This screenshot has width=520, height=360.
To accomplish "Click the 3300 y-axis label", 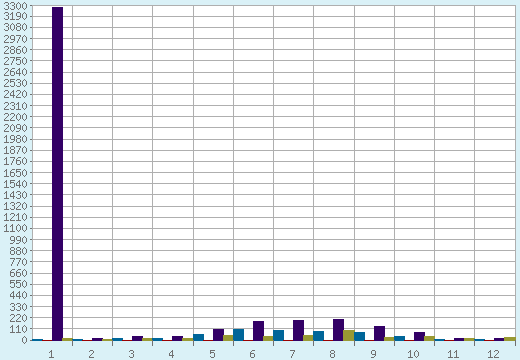I will pos(15,6).
